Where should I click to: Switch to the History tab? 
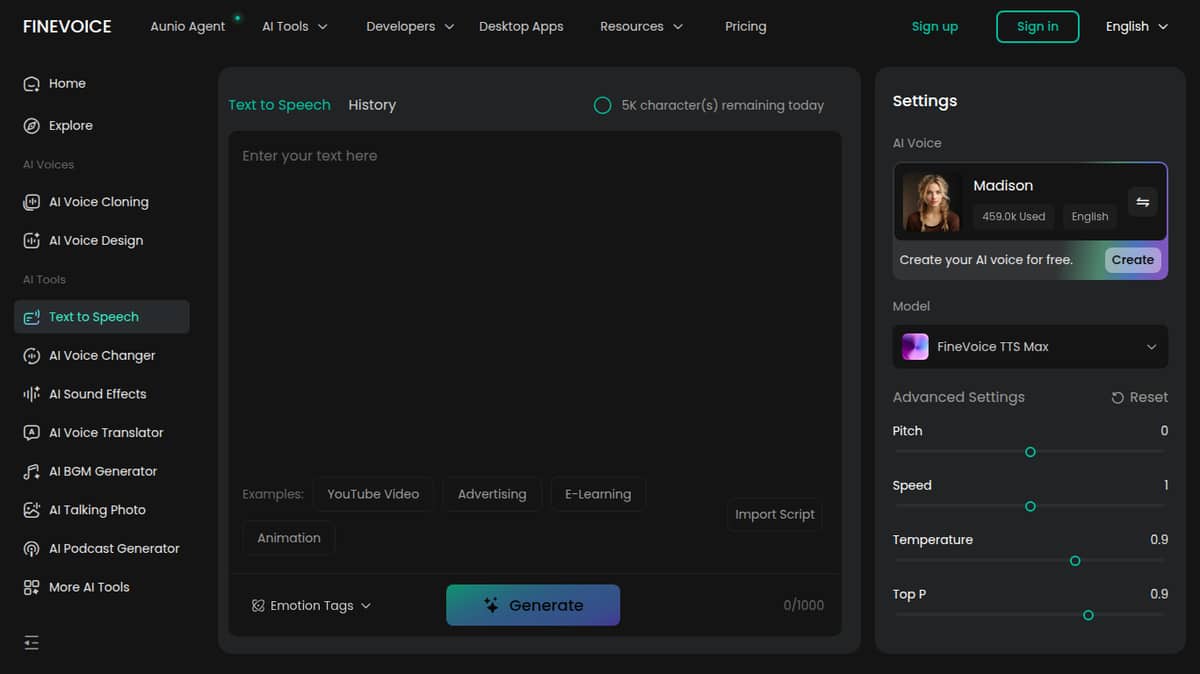[372, 105]
